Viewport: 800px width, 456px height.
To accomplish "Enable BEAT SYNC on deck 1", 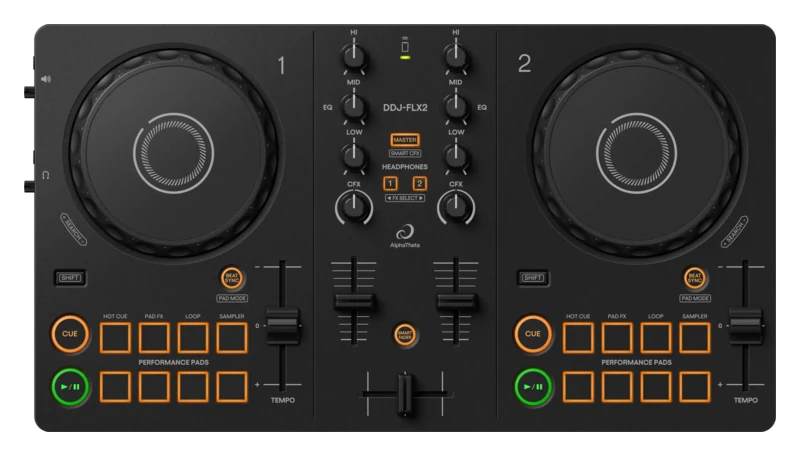I will pyautogui.click(x=232, y=278).
